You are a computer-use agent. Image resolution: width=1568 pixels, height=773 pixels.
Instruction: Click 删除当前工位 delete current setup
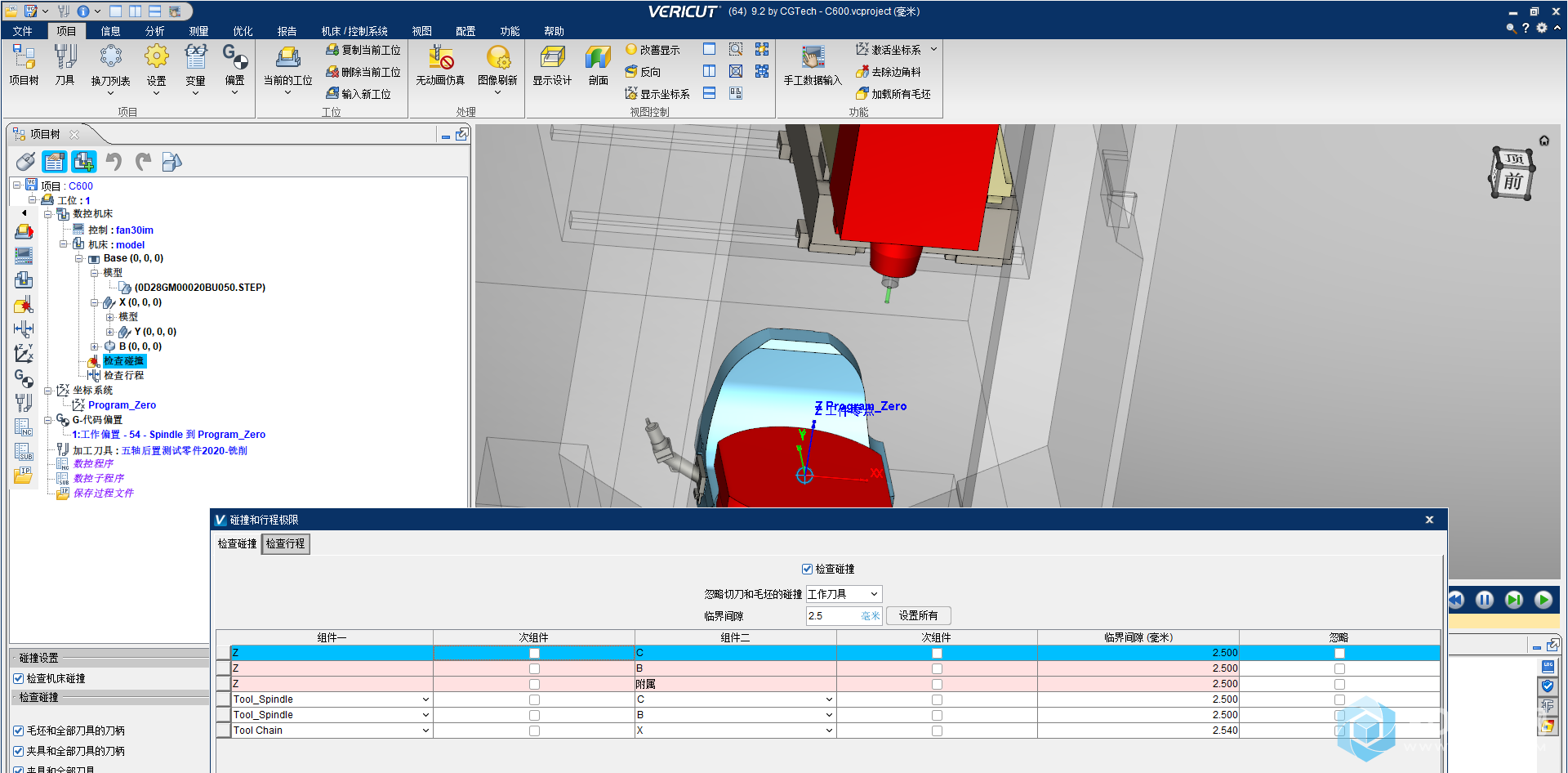363,72
